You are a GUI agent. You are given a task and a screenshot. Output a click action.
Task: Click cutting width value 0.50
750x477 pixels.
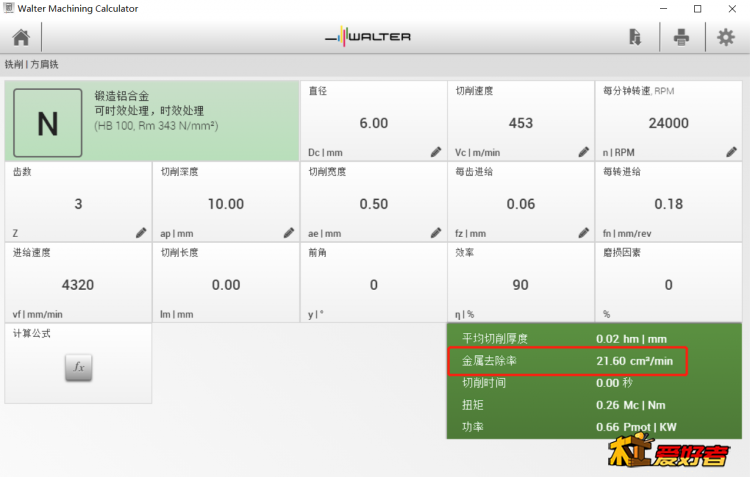pyautogui.click(x=374, y=204)
